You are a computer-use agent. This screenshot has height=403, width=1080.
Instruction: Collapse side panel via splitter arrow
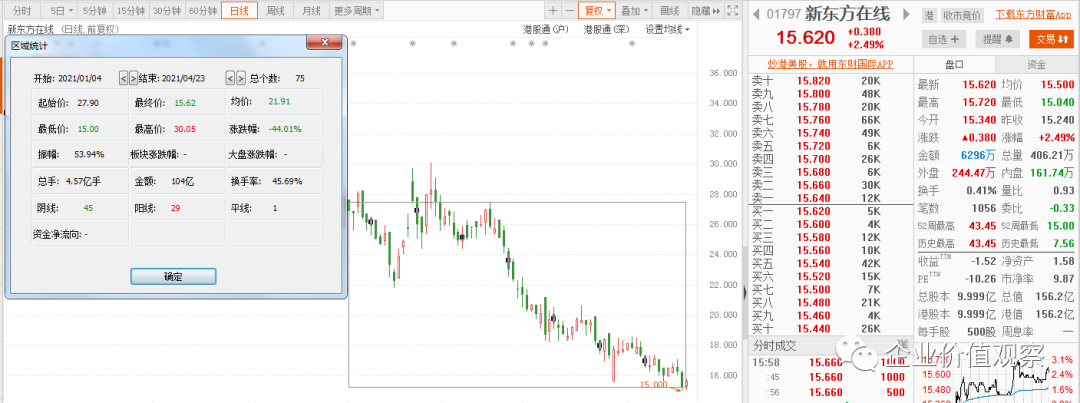[x=744, y=292]
